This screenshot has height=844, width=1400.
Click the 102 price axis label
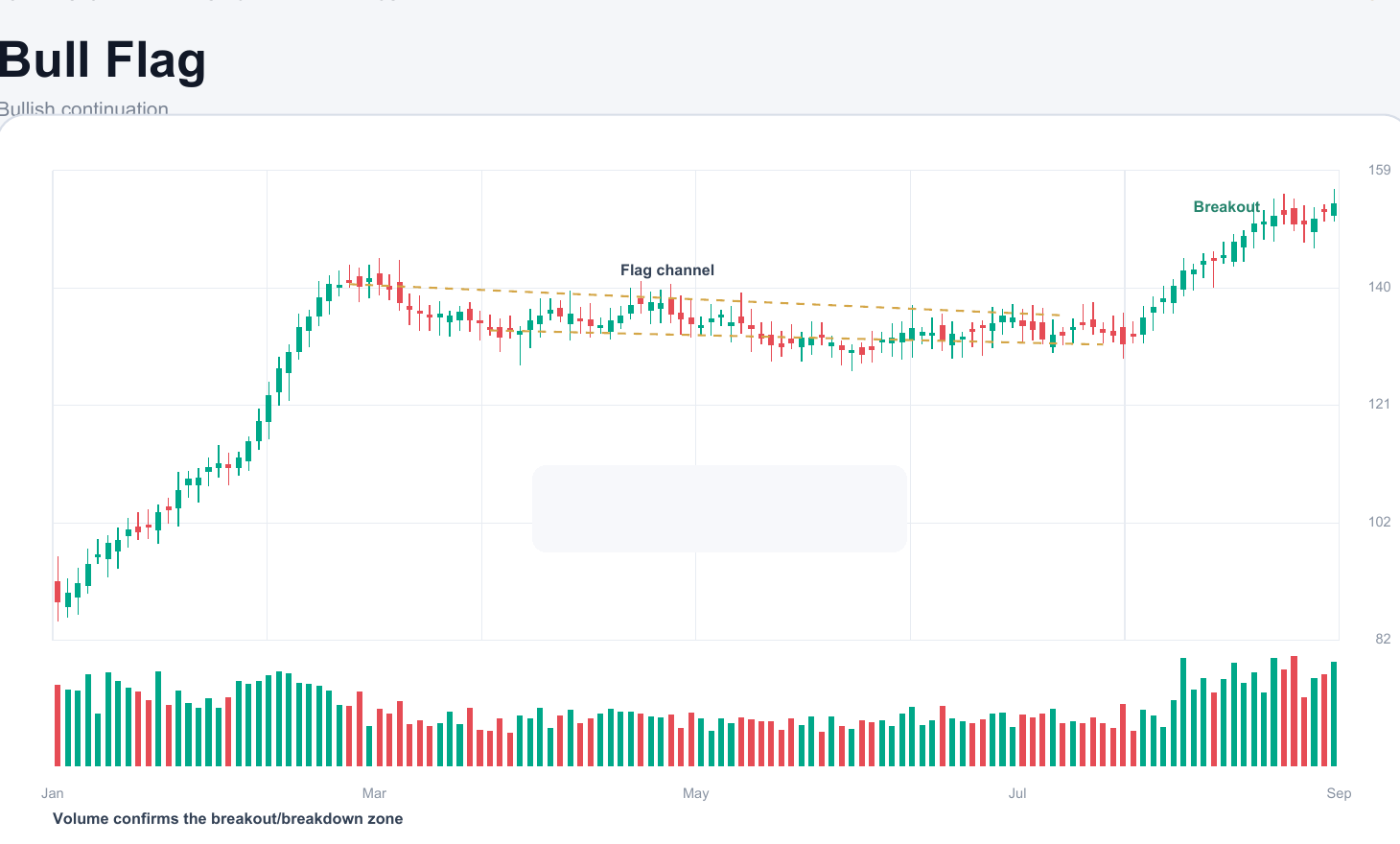pyautogui.click(x=1379, y=522)
